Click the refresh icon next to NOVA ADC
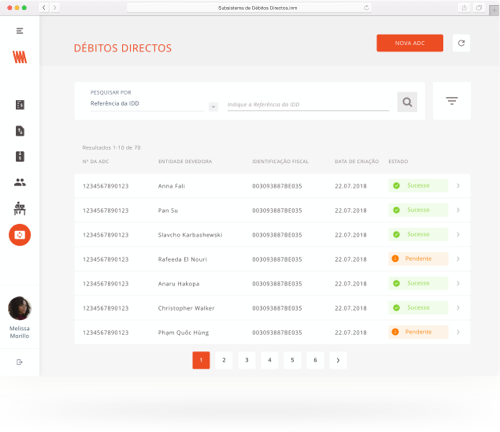The height and width of the screenshot is (432, 500). tap(461, 43)
